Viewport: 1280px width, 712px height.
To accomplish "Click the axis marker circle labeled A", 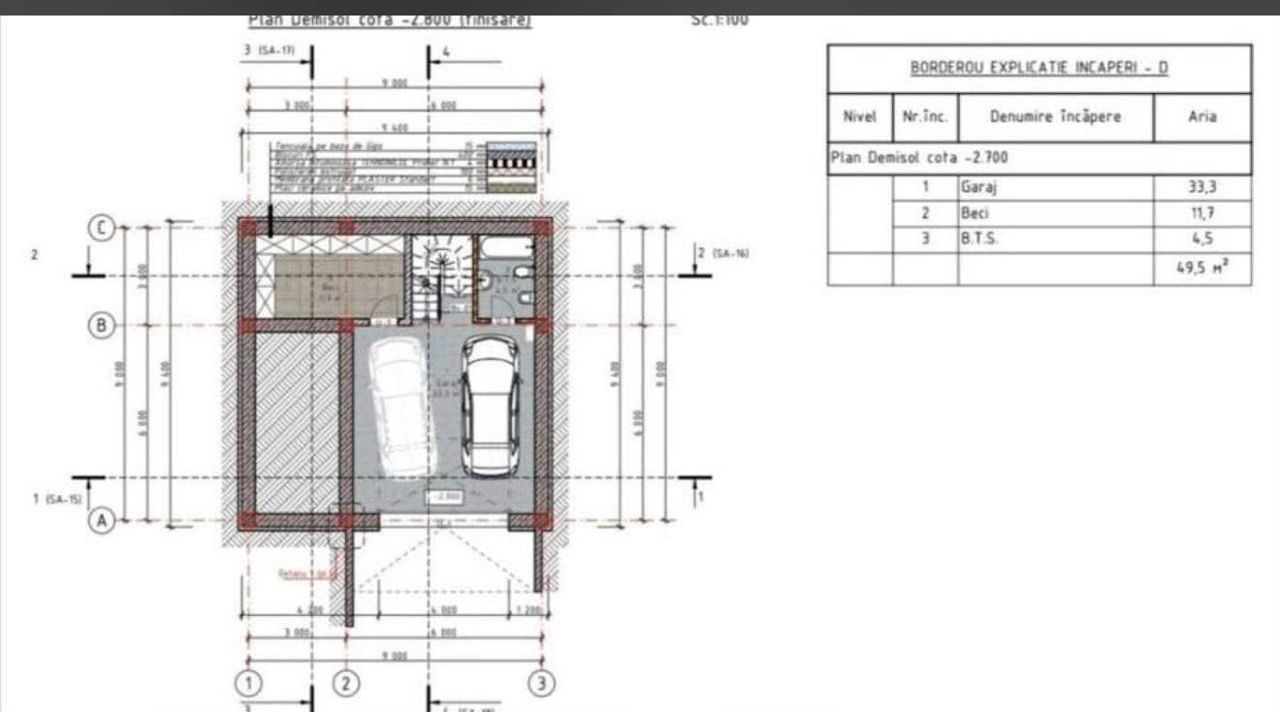I will (101, 520).
